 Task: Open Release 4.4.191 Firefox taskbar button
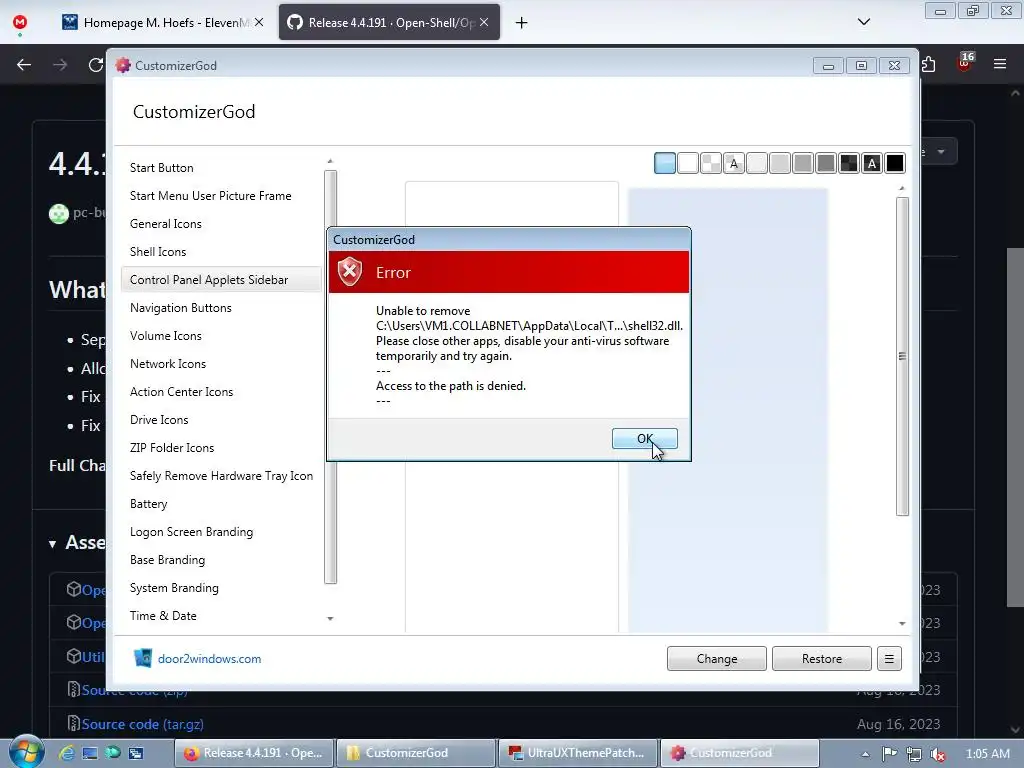(x=254, y=753)
